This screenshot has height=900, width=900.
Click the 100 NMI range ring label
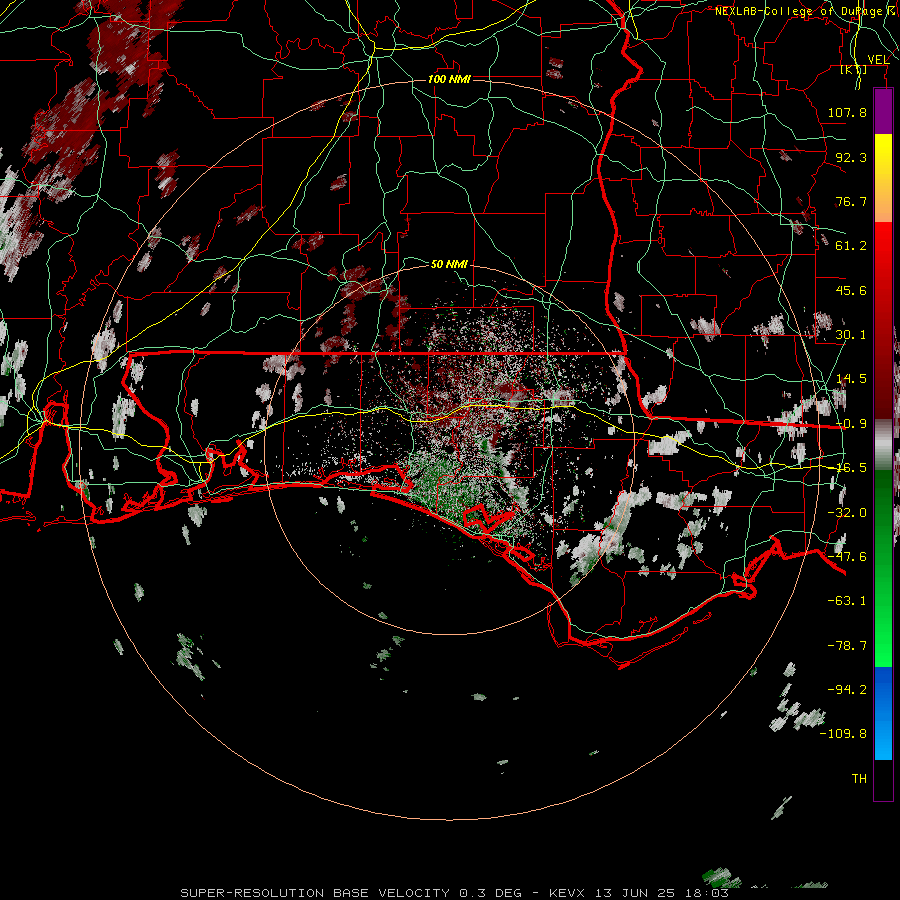click(x=449, y=79)
